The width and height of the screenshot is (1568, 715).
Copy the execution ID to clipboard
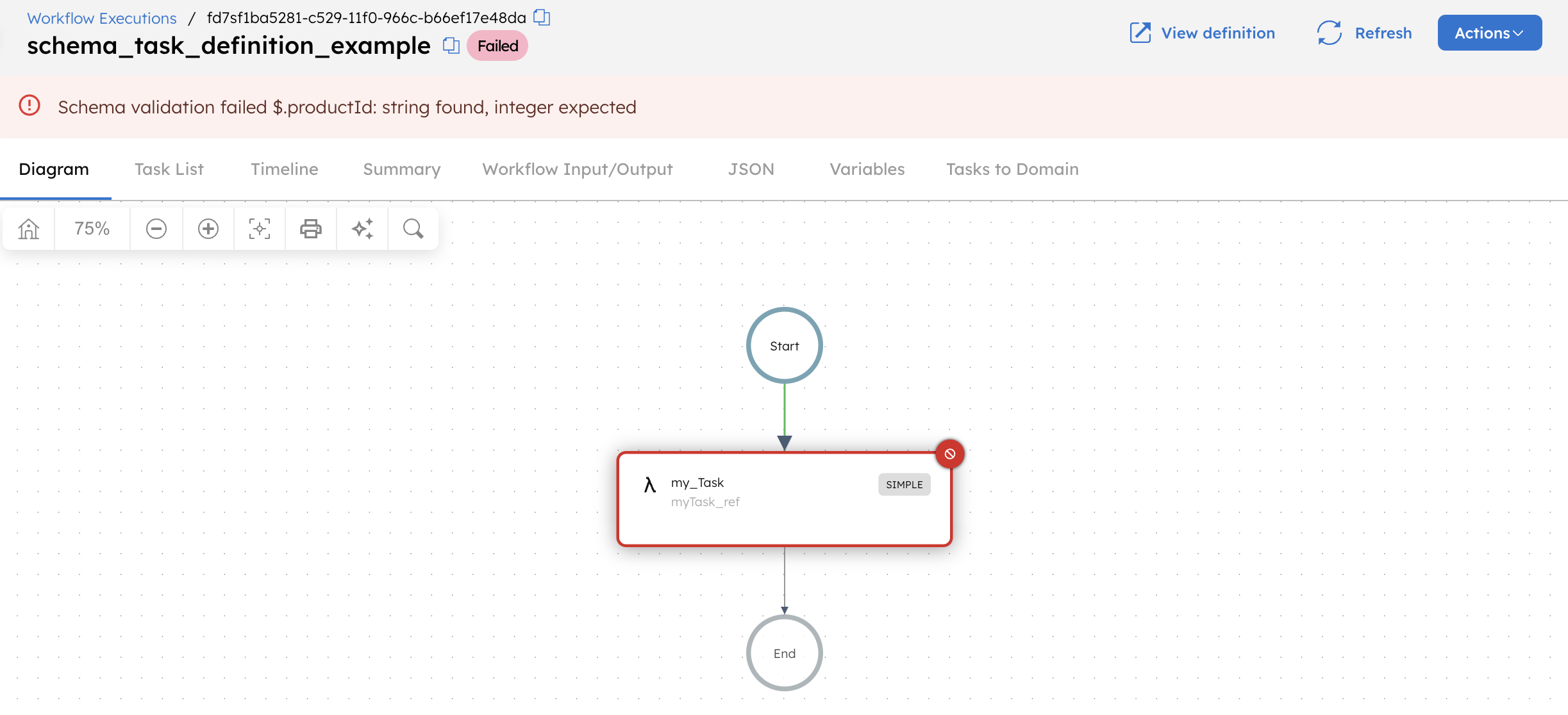click(542, 17)
